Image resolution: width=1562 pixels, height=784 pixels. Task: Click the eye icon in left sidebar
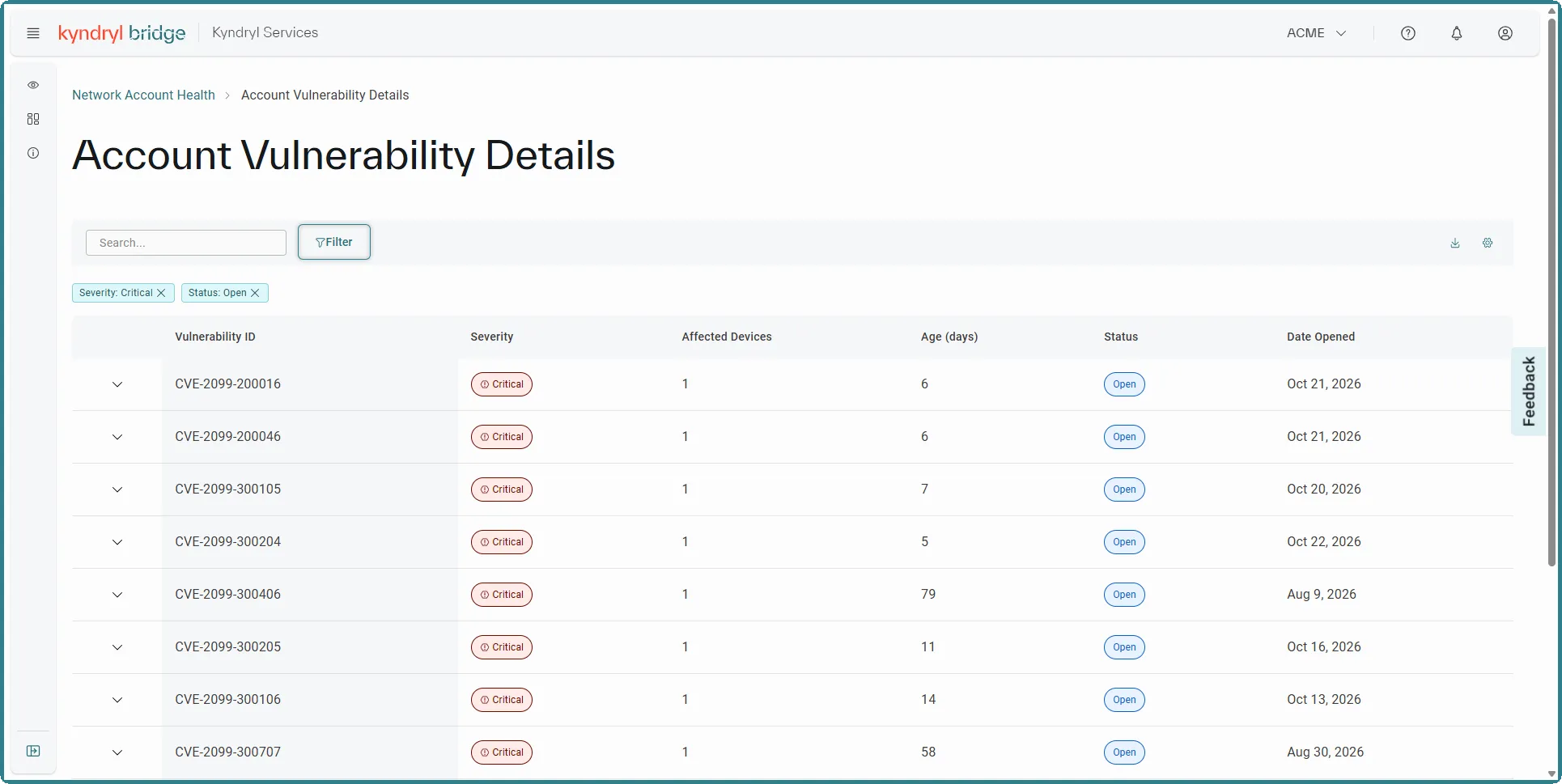coord(33,85)
